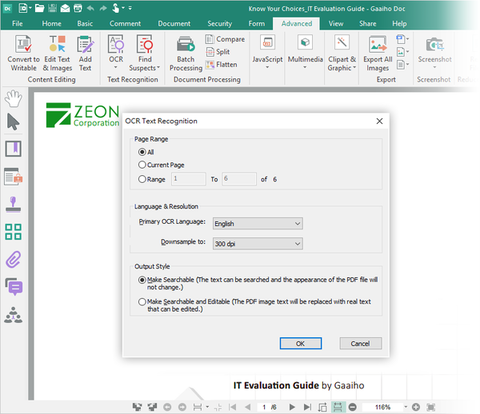Cancel the OCR Text Recognition dialog
480x414 pixels.
coord(360,343)
